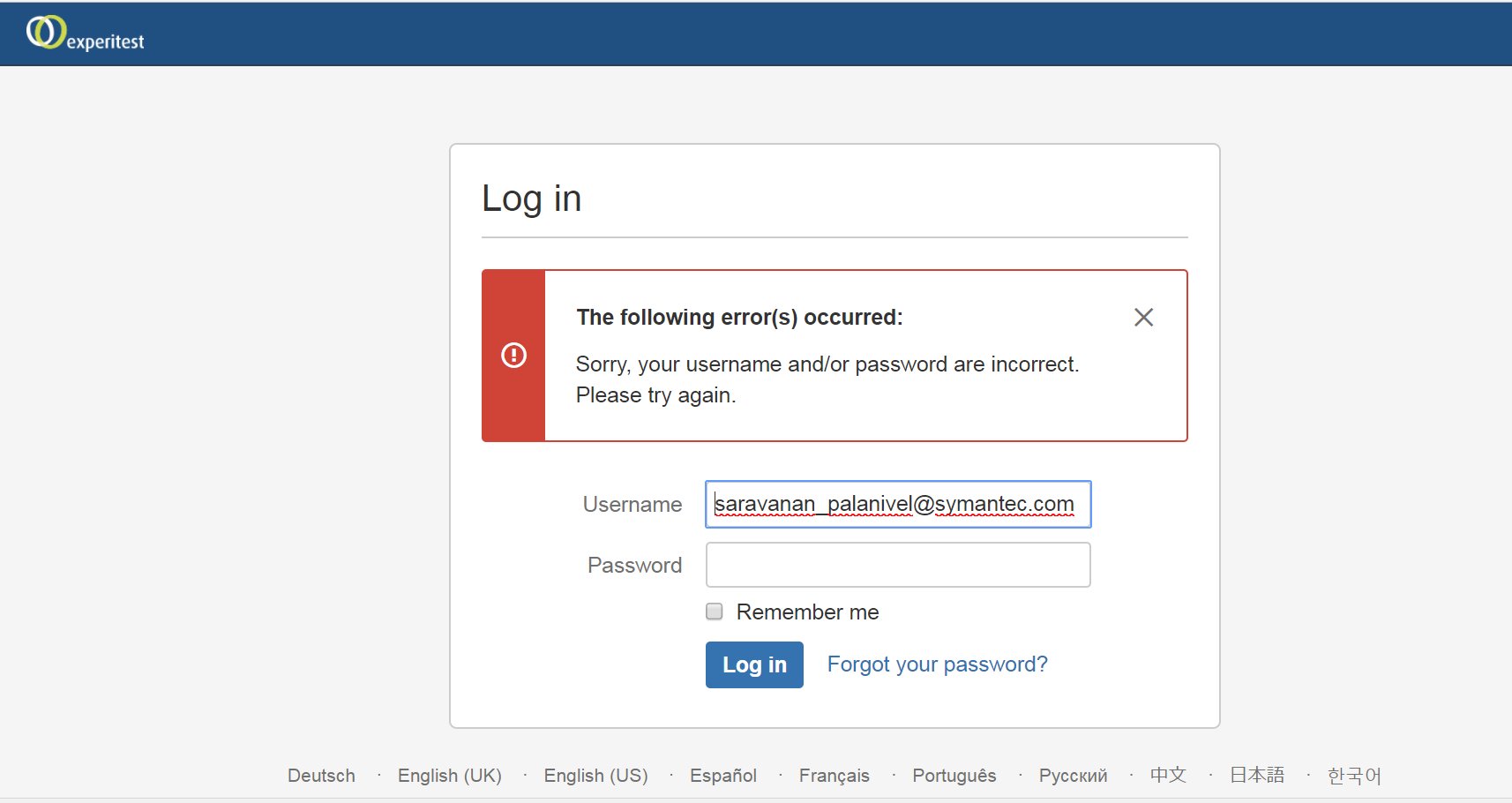Click the Log in page heading

click(531, 199)
